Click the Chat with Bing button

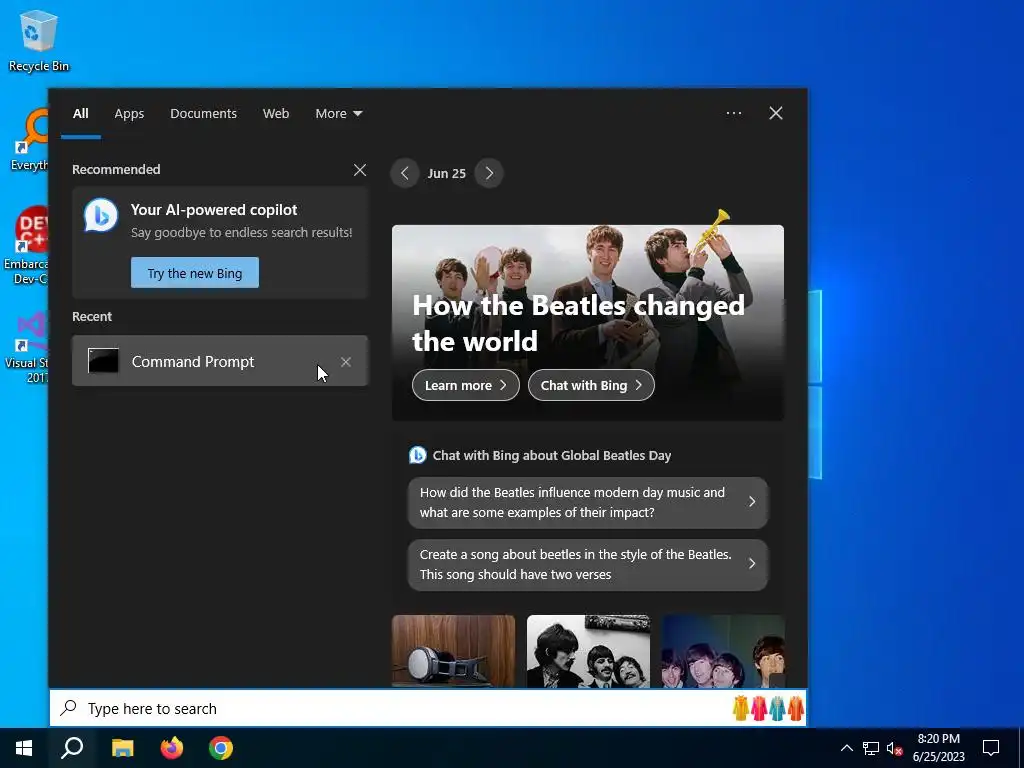pyautogui.click(x=591, y=385)
